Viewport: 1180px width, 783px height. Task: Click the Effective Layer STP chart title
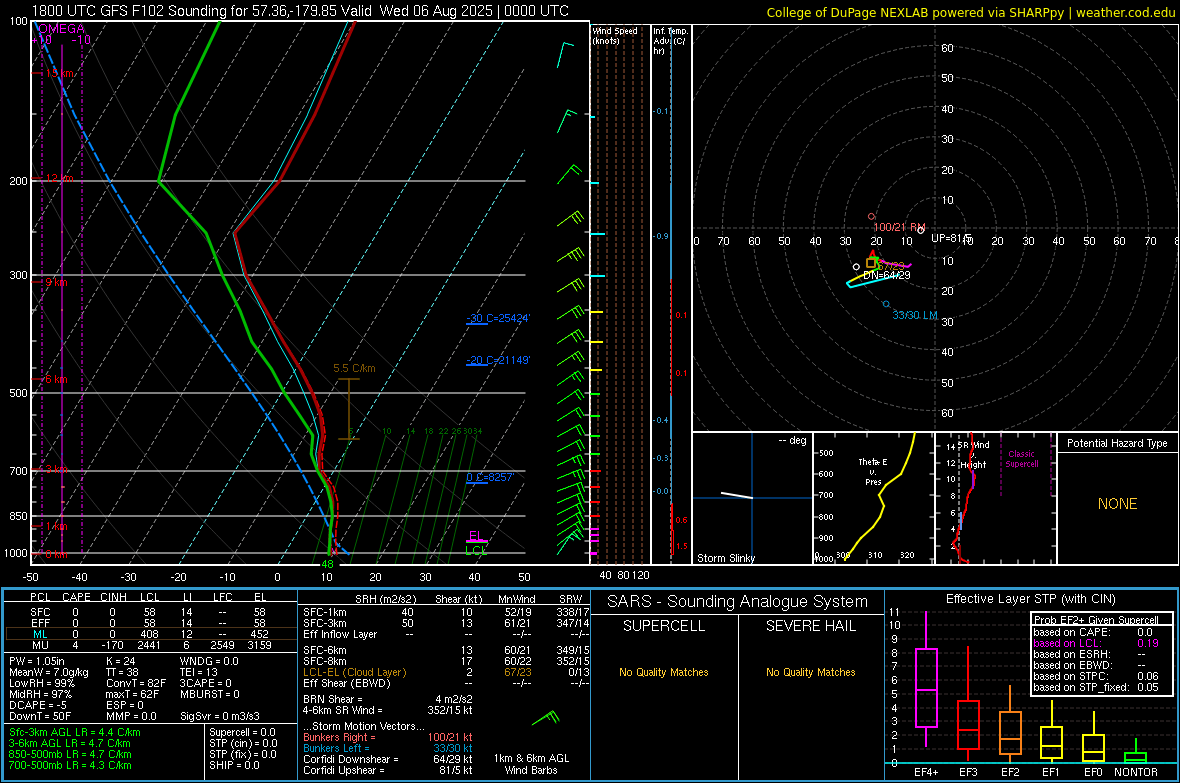pyautogui.click(x=1030, y=599)
